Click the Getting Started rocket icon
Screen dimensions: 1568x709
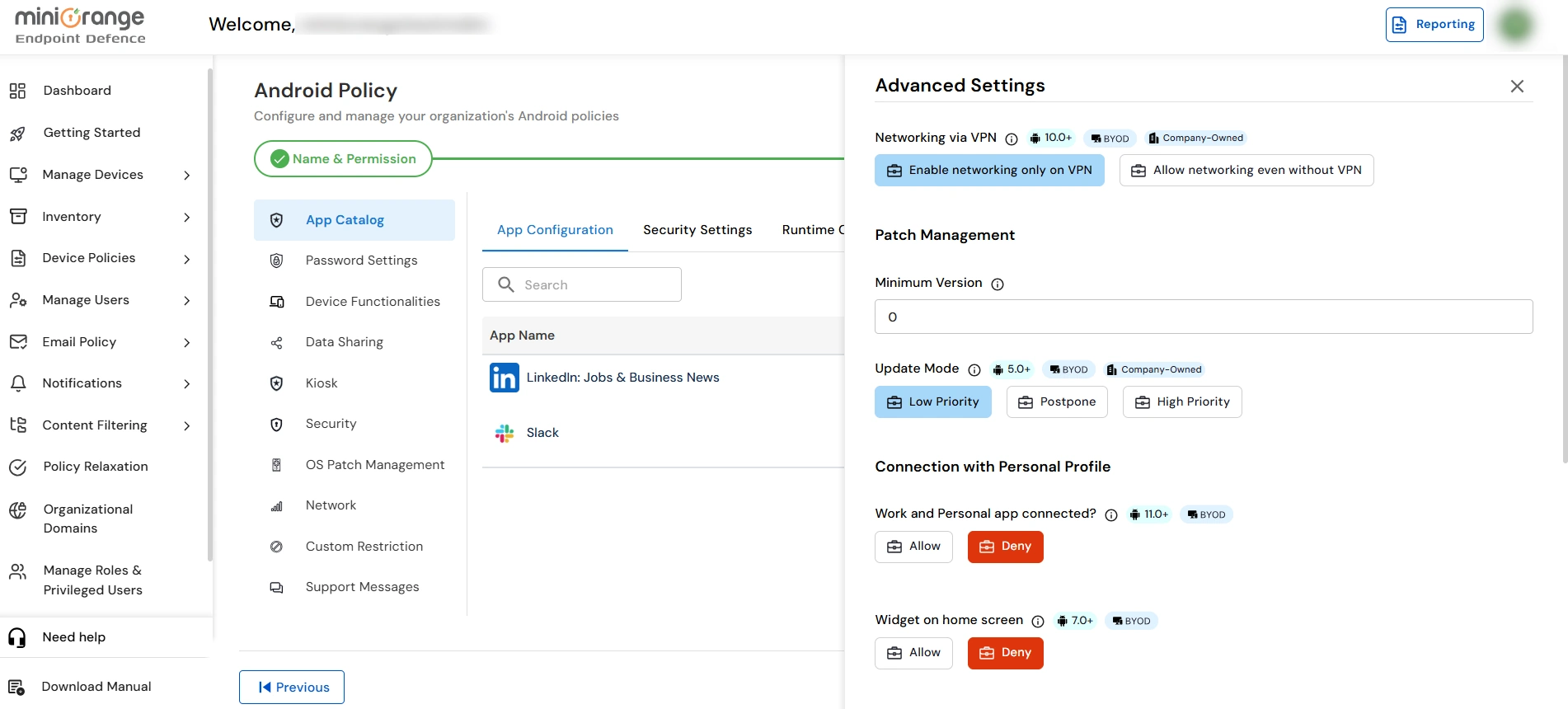[x=17, y=133]
